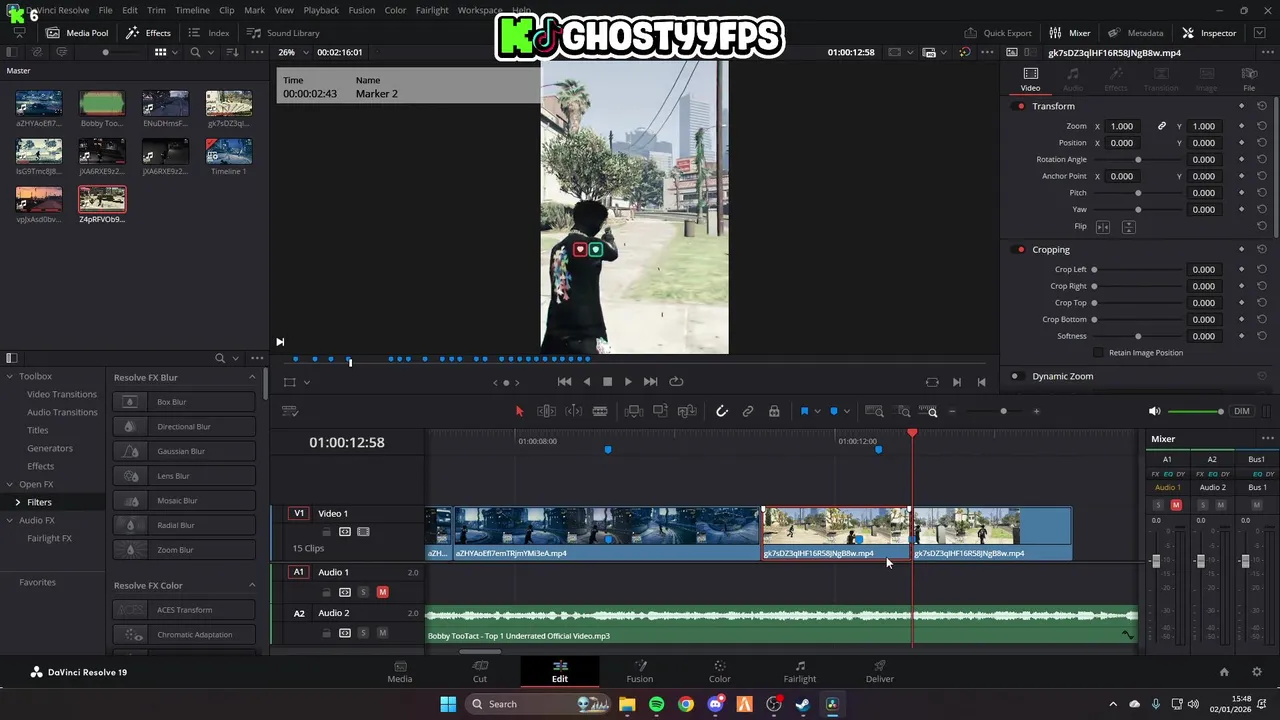This screenshot has height=720, width=1280.
Task: Open the Fusion menu in menu bar
Action: 362,10
